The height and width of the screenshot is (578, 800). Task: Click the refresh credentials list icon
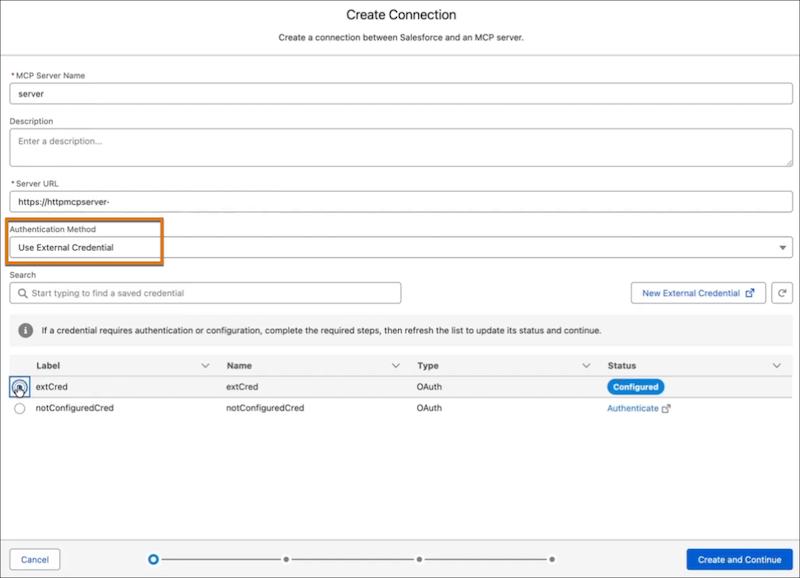tap(782, 293)
